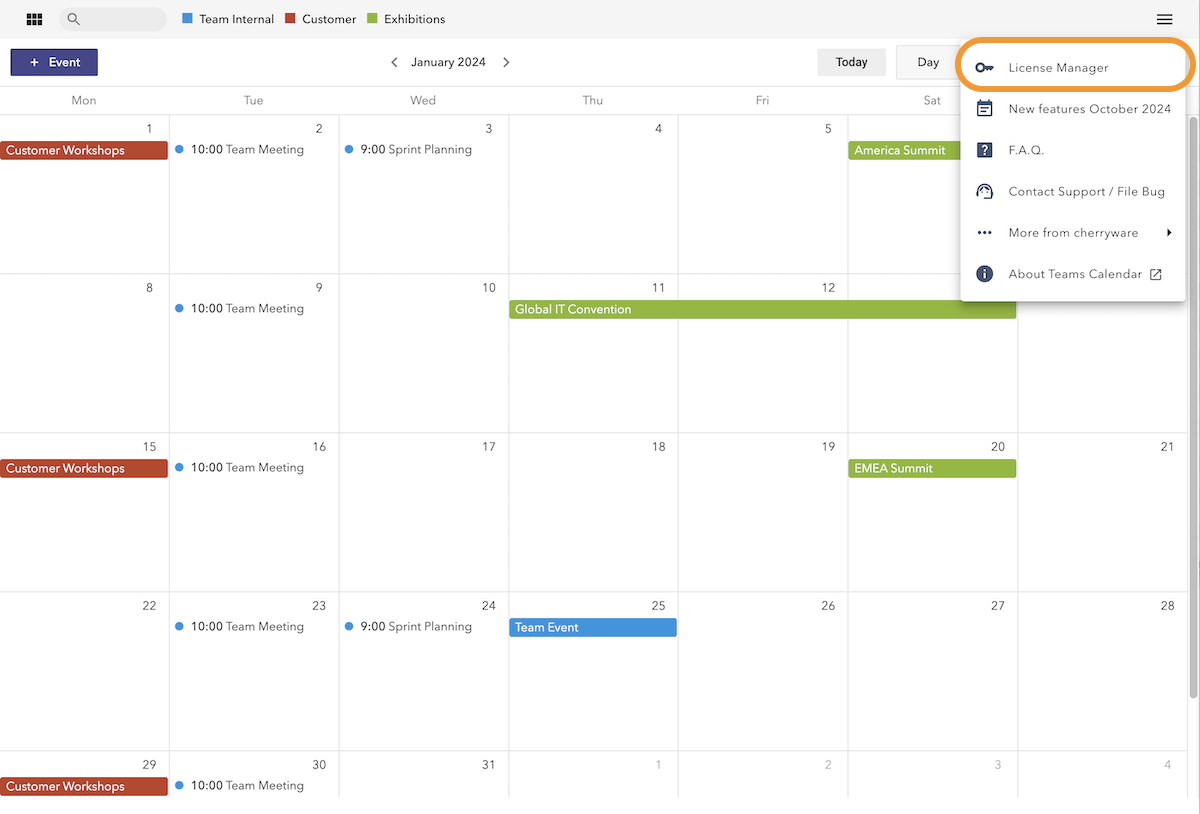This screenshot has height=814, width=1200.
Task: Click the add Event button
Action: coord(54,62)
